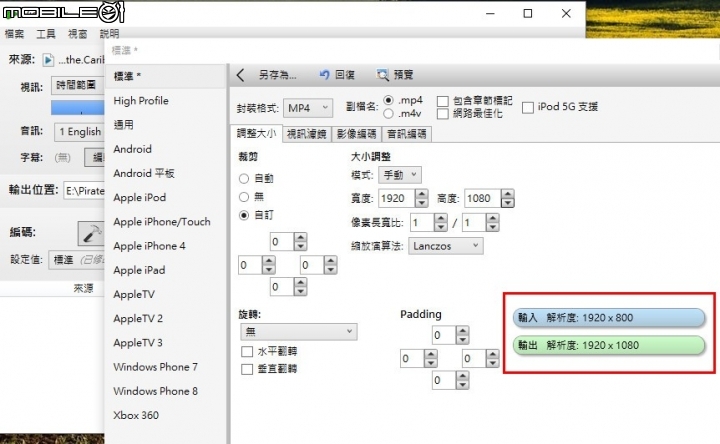Viewport: 720px width, 444px height.
Task: Select the 標準 * preset
Action: tap(165, 77)
